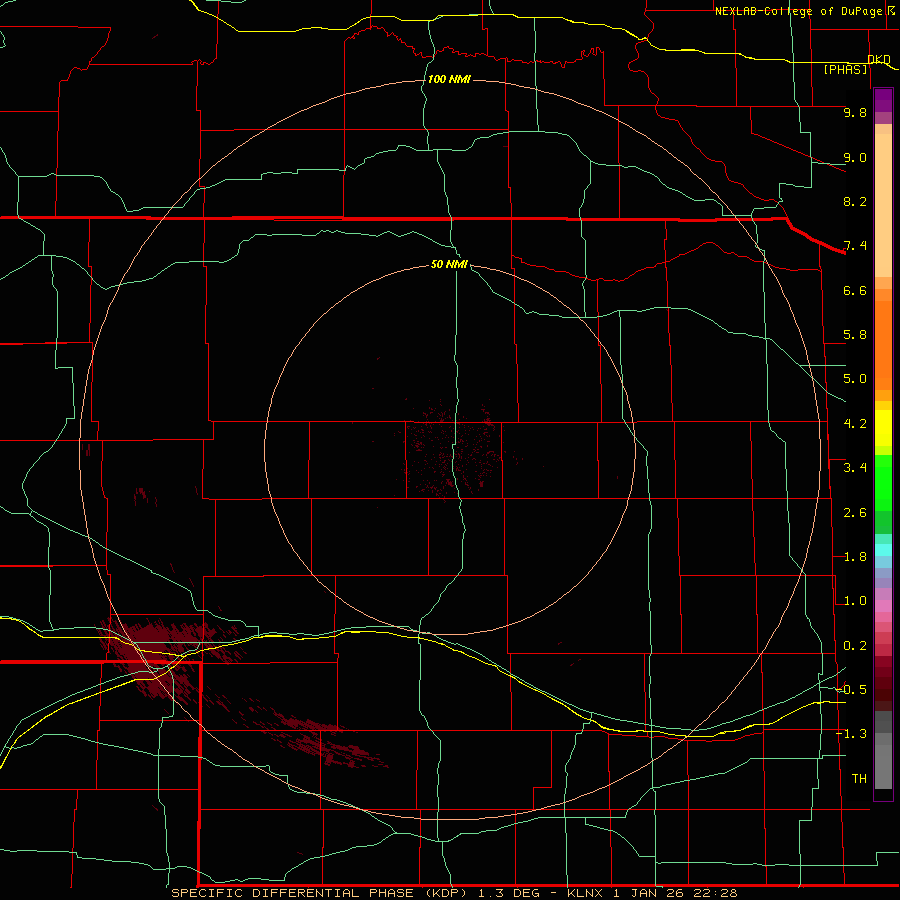
Task: Click the 6.6 value on the color scale
Action: click(855, 290)
